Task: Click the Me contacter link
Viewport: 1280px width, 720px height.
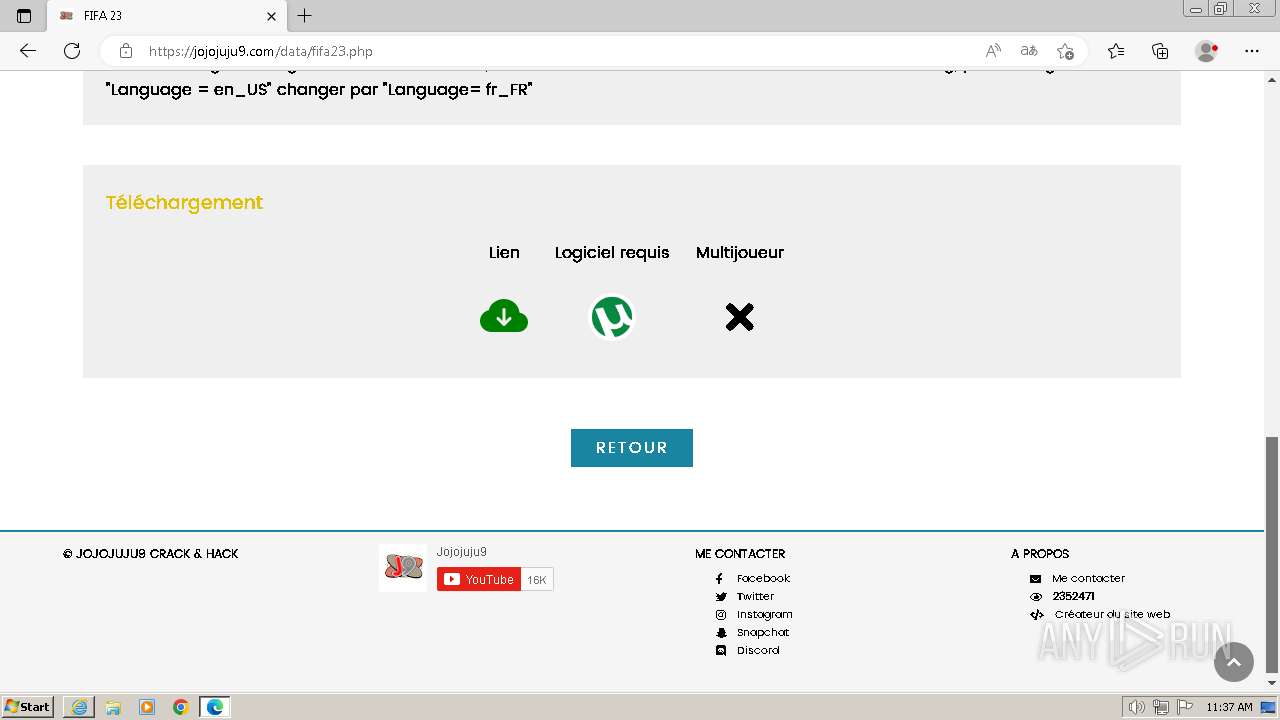Action: [1088, 578]
